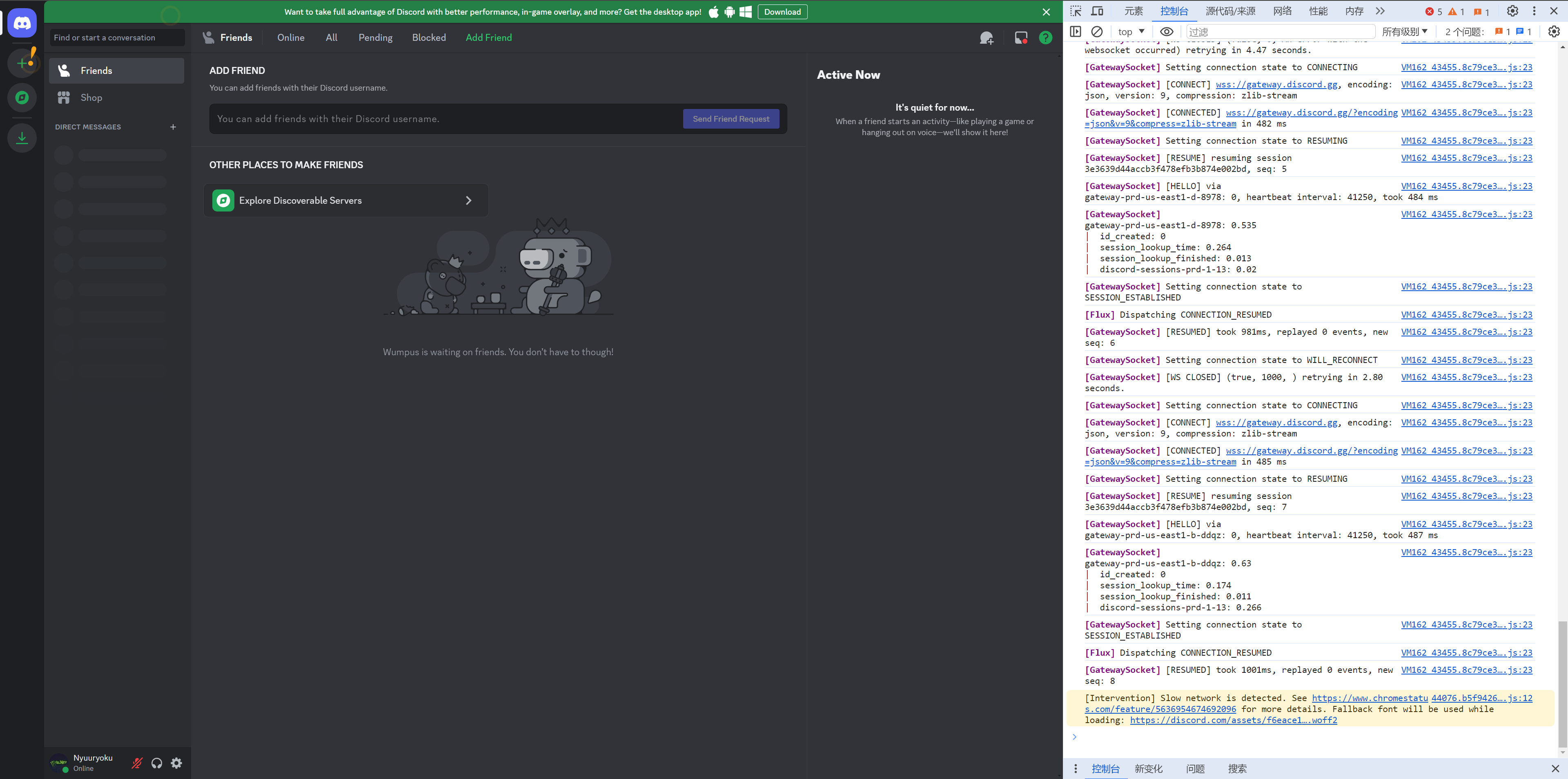Expand more DevTools tabs chevron
Viewport: 1568px width, 779px height.
click(1381, 11)
